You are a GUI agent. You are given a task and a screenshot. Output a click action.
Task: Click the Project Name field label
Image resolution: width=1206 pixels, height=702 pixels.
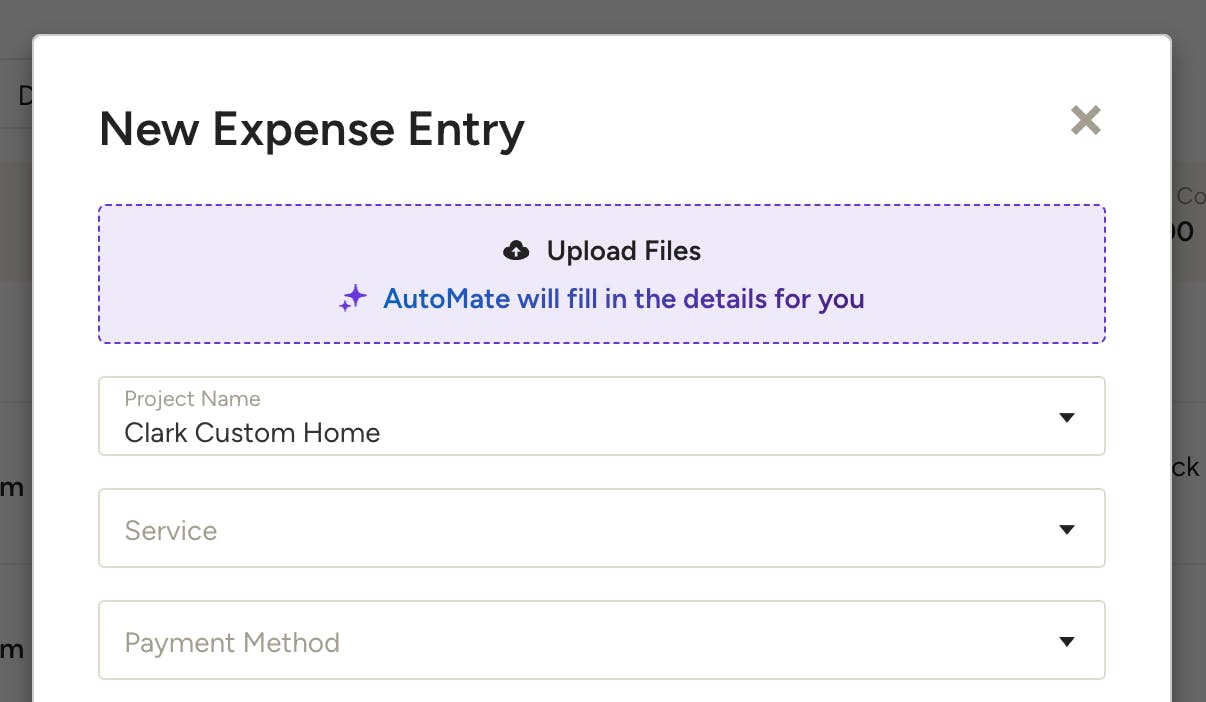192,399
